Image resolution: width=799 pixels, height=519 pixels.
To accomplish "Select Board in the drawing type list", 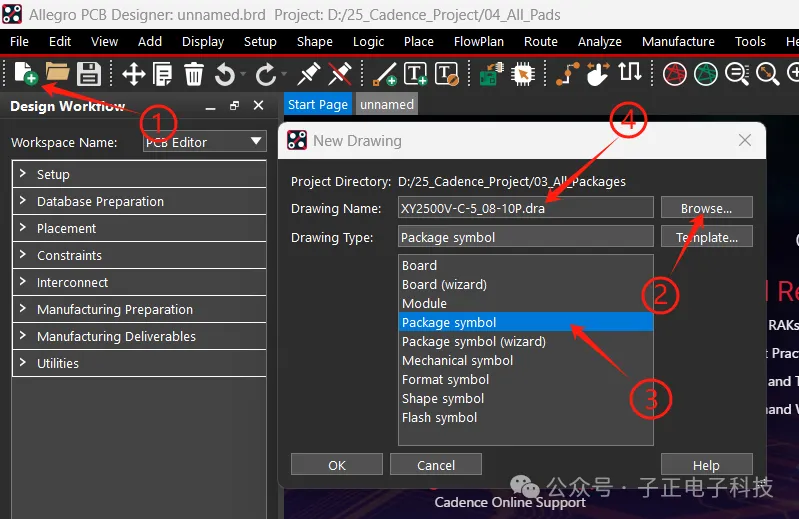I will [x=525, y=265].
